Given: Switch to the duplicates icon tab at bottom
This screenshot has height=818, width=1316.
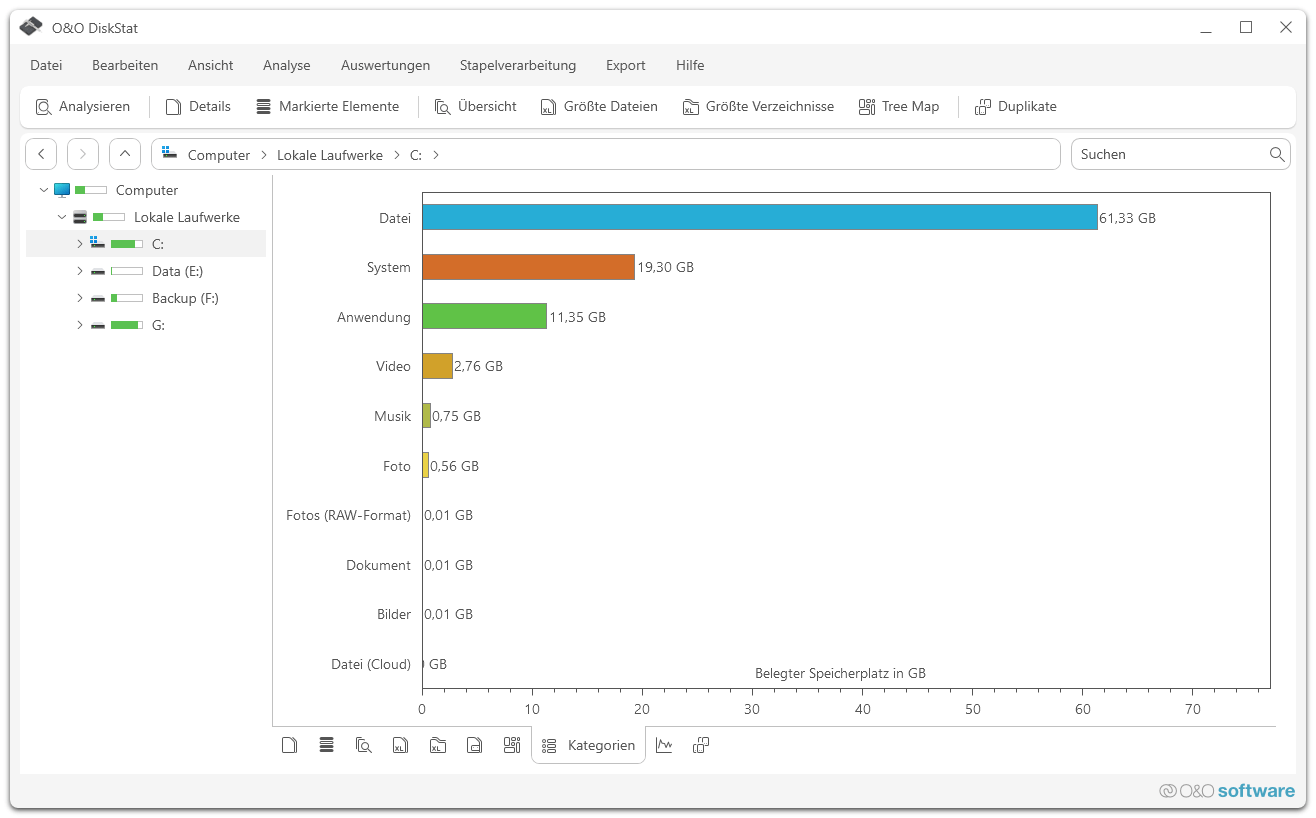Looking at the screenshot, I should pyautogui.click(x=701, y=745).
